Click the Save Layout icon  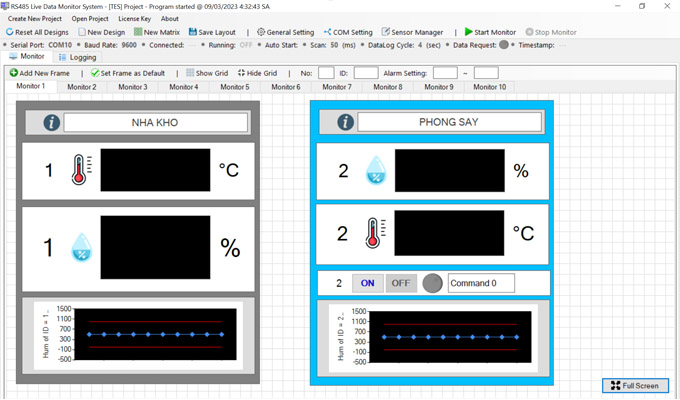coord(192,32)
